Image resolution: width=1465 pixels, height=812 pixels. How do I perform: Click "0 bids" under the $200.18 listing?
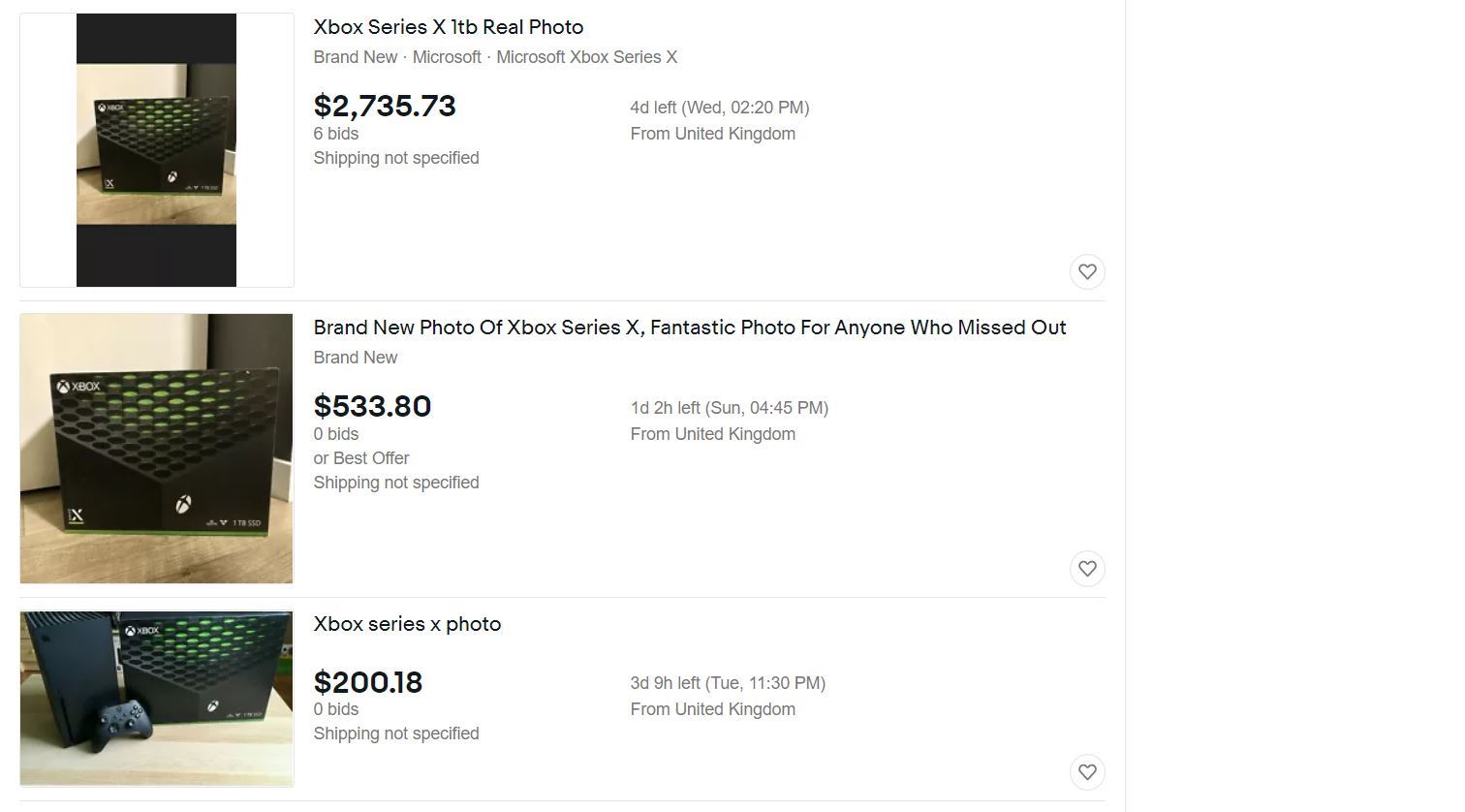coord(335,709)
